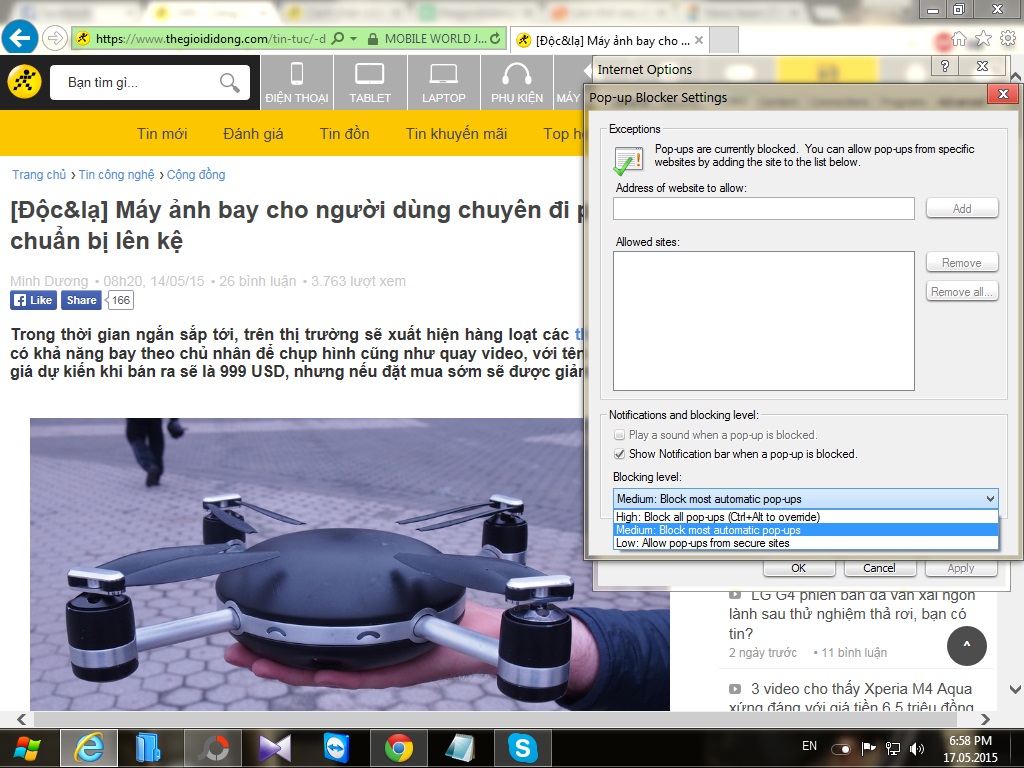This screenshot has width=1024, height=768.
Task: Open Internet Explorer tools gear icon
Action: [1007, 38]
